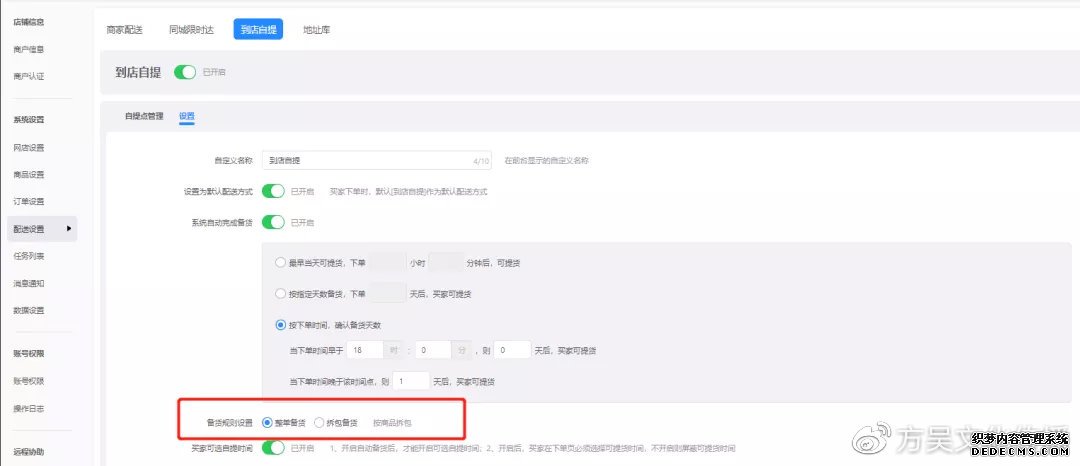Click the 系统设置 sidebar heading
The height and width of the screenshot is (466, 1080).
coord(29,119)
